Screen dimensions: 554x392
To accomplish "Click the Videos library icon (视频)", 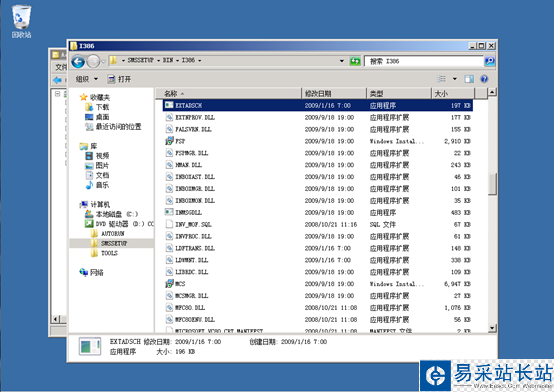I will tap(89, 156).
